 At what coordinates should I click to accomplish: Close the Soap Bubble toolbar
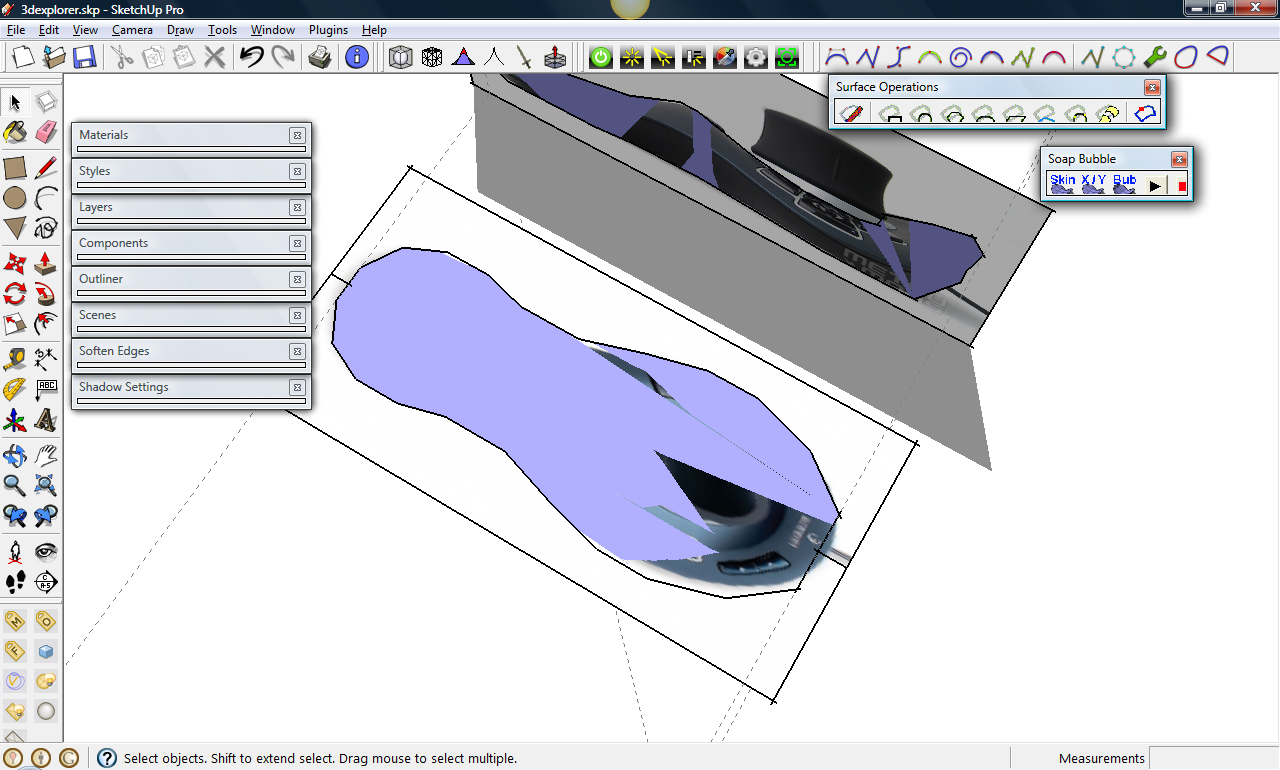coord(1179,159)
